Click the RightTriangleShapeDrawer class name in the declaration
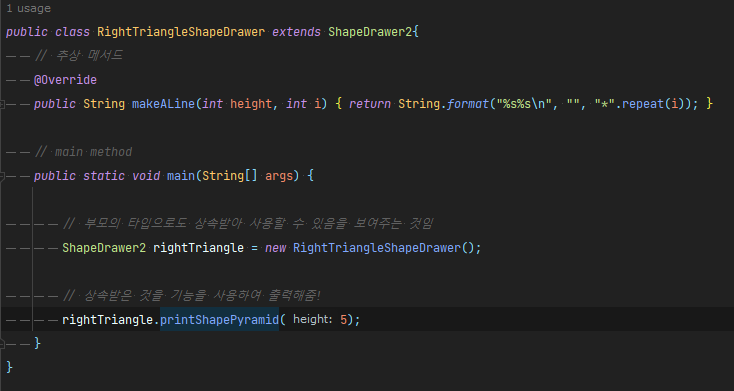 click(181, 32)
